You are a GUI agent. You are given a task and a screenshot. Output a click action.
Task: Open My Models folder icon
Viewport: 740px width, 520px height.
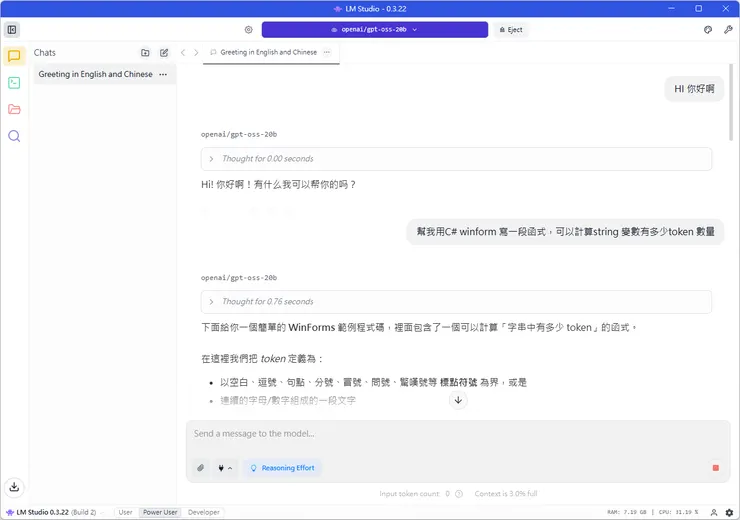(x=14, y=109)
